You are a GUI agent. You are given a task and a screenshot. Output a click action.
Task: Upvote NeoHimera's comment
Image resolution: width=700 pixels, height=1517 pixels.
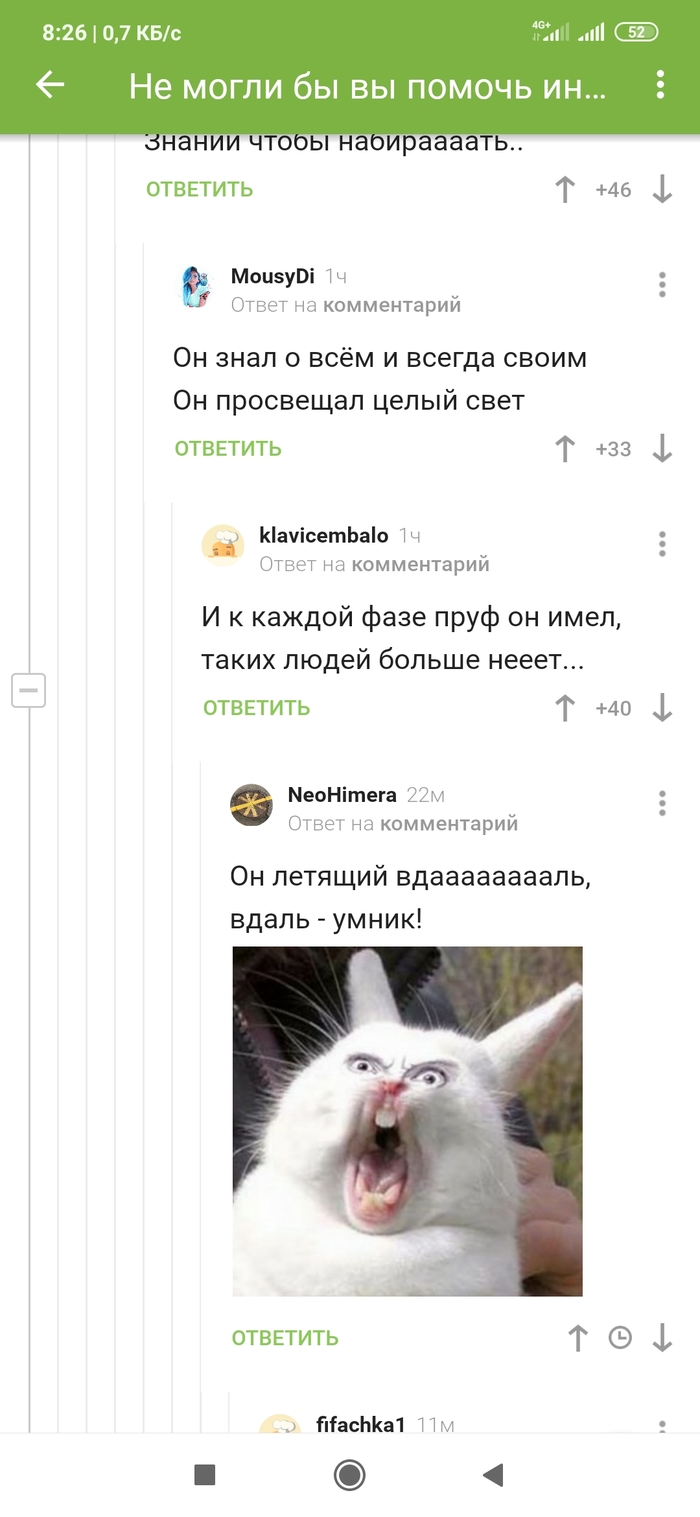coord(577,1338)
